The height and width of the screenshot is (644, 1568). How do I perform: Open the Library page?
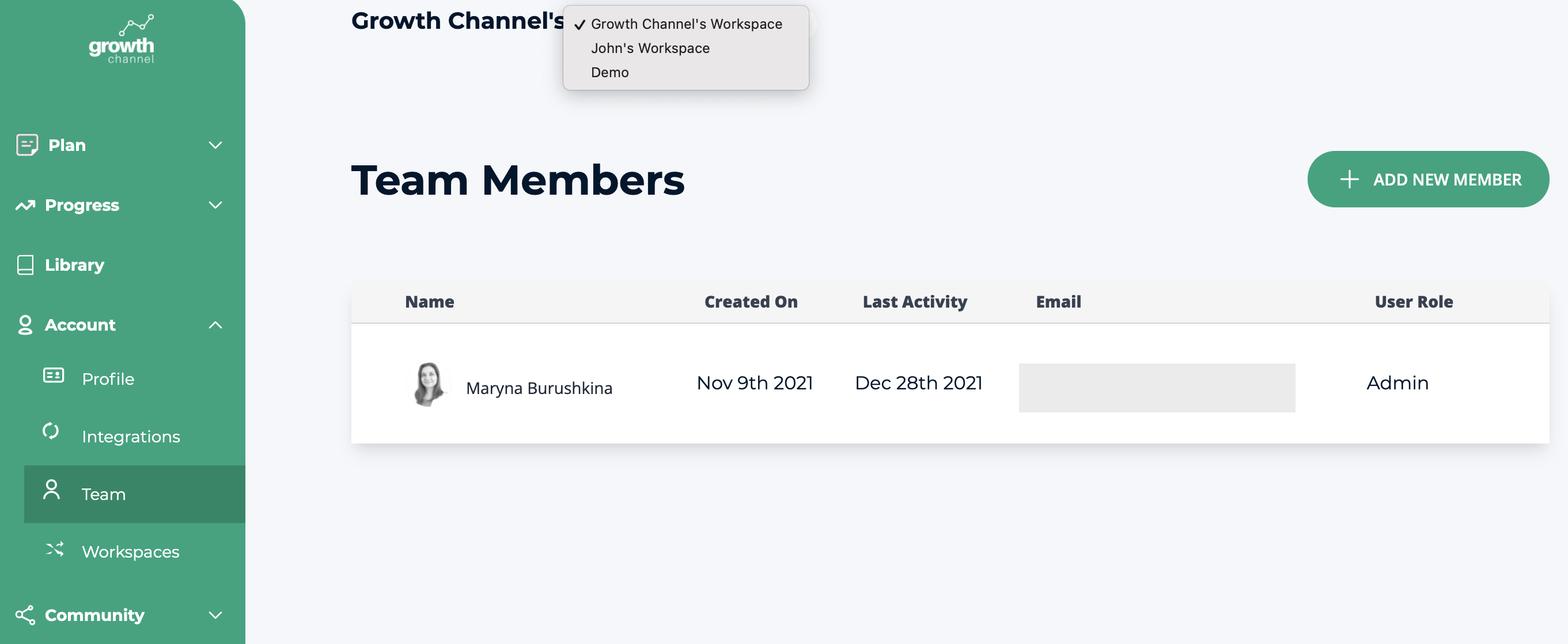[74, 265]
